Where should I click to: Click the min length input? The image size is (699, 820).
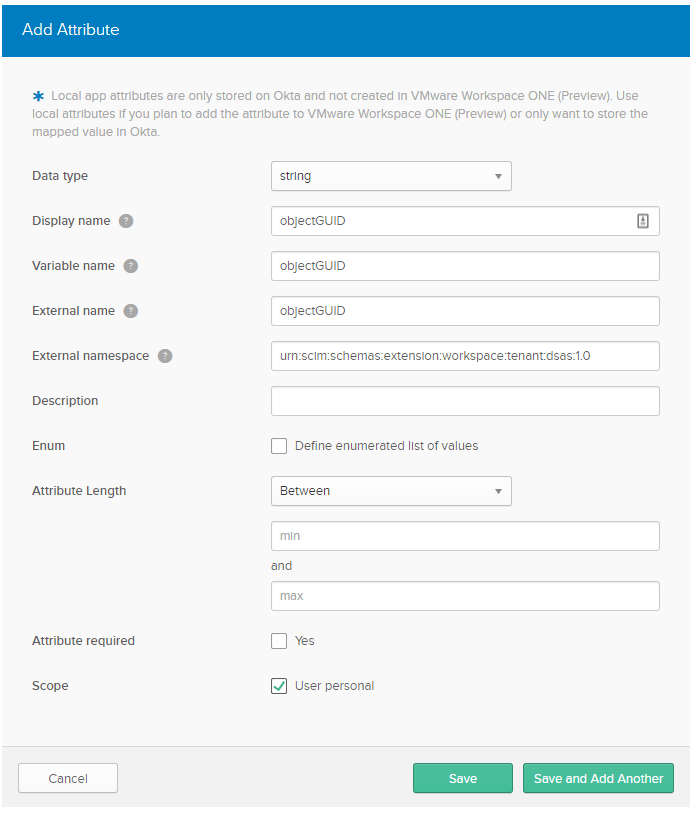(465, 536)
